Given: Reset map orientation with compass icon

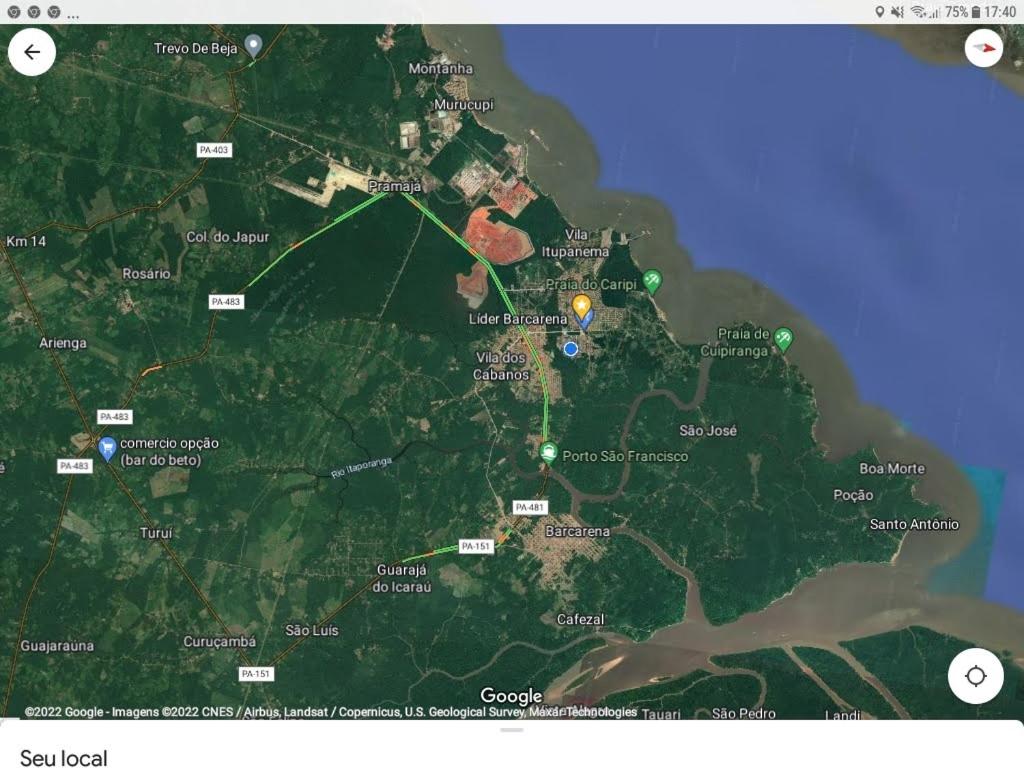Looking at the screenshot, I should (x=984, y=48).
